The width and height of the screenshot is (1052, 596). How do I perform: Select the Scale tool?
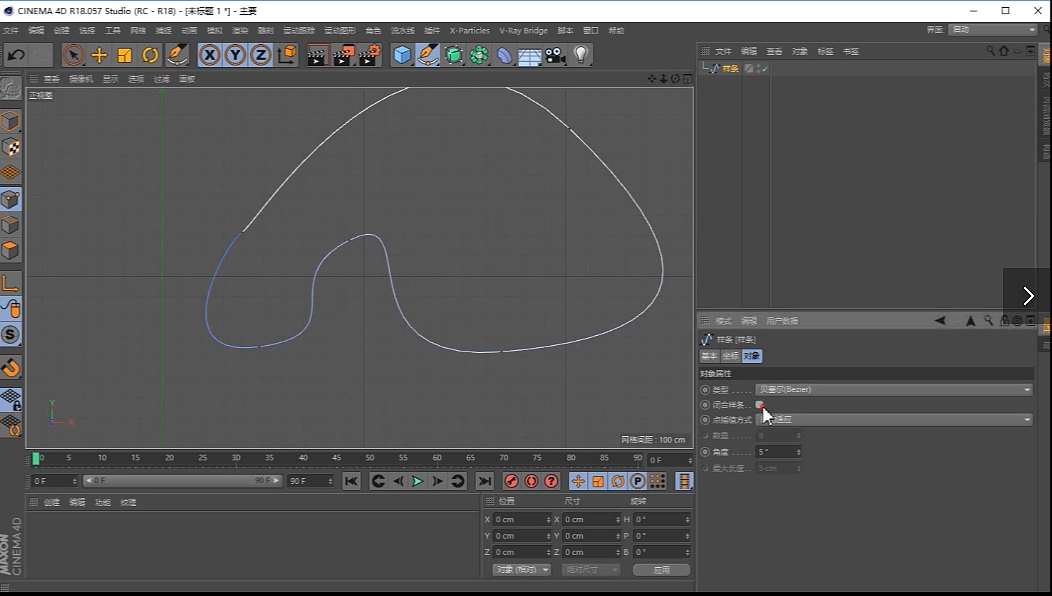124,55
